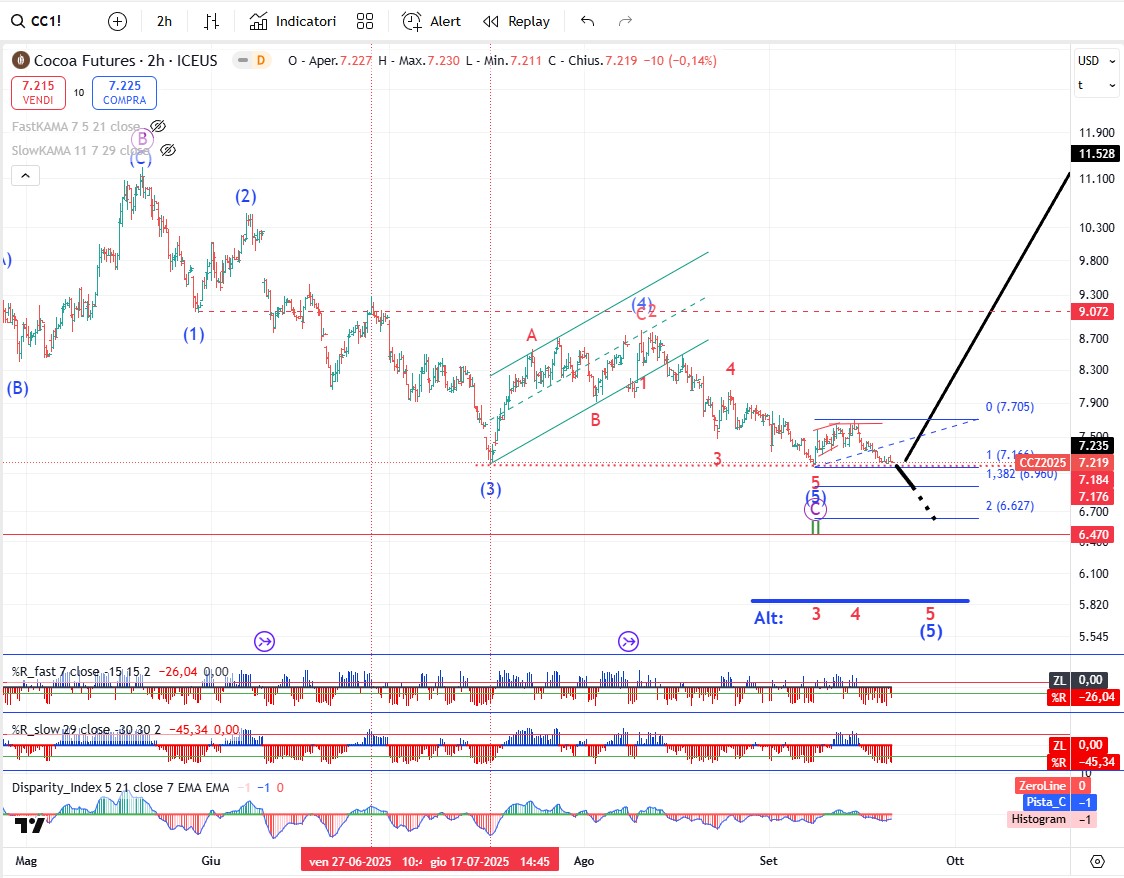
Task: Show the hidden FastKAMA indicator
Action: (158, 126)
